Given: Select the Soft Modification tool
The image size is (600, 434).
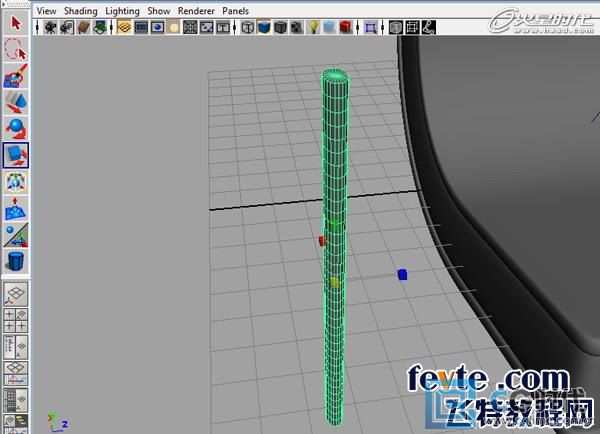Looking at the screenshot, I should [16, 209].
